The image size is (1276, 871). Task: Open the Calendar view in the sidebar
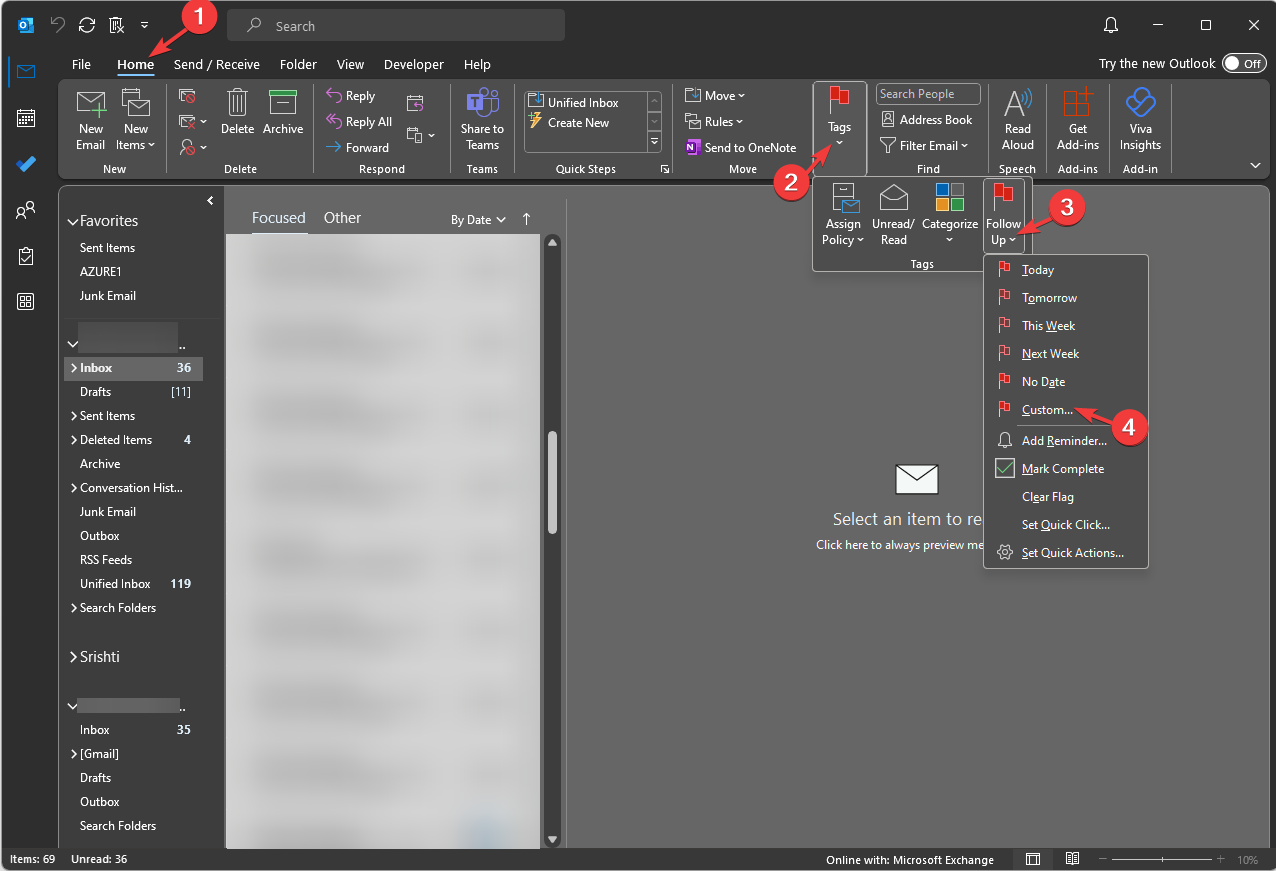click(x=26, y=118)
